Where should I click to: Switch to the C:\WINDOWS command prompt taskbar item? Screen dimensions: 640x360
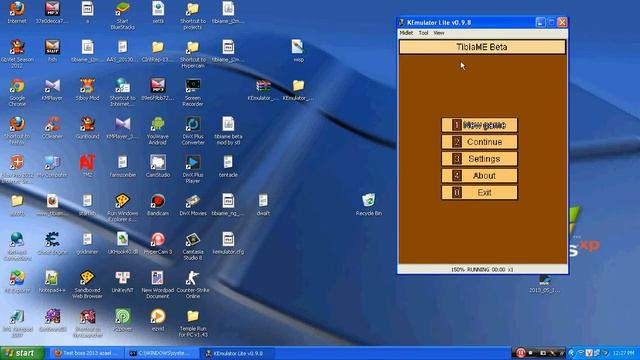pos(160,353)
